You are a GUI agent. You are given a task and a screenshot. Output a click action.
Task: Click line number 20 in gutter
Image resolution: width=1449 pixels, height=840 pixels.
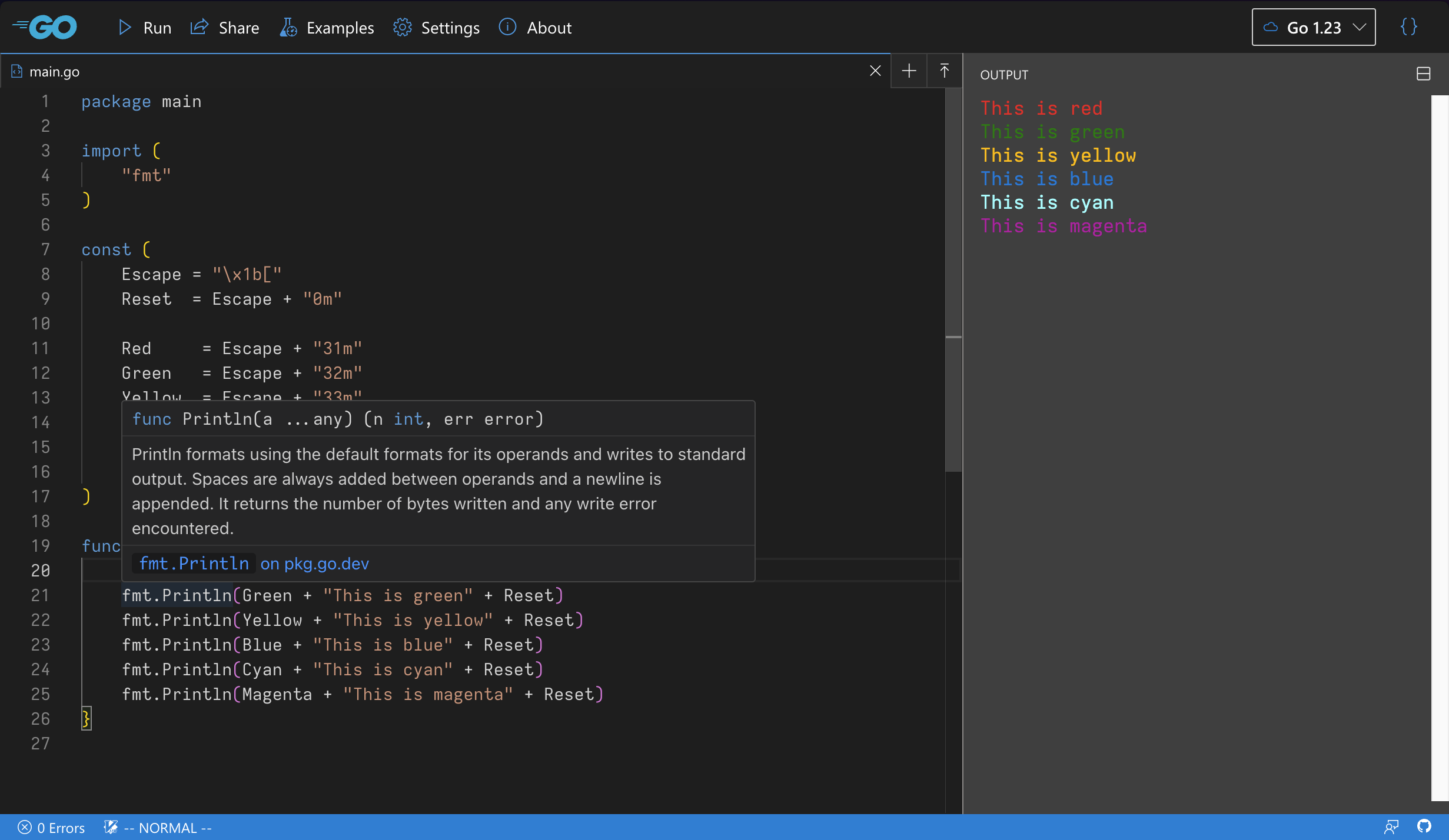(41, 571)
